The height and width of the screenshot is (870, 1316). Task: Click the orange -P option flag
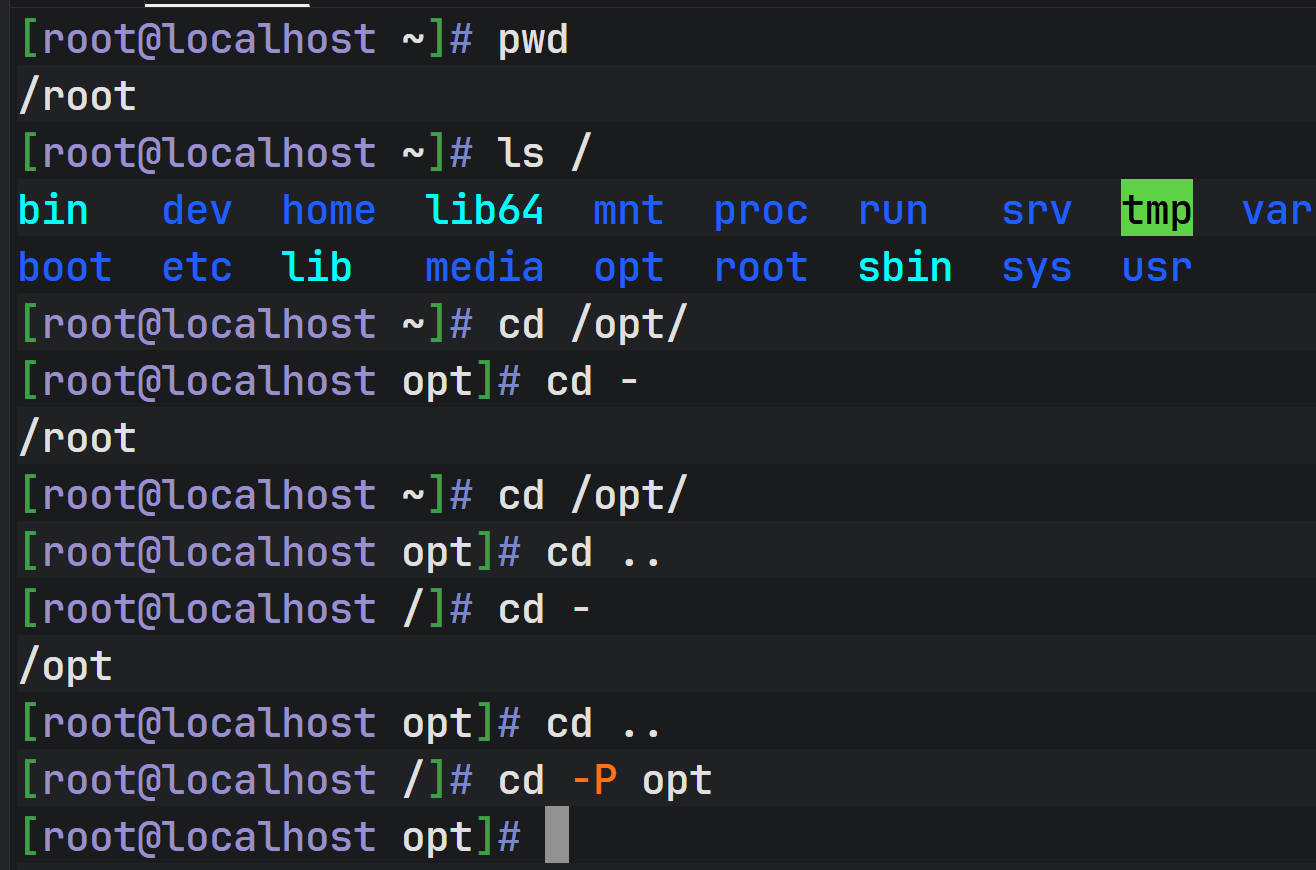tap(594, 779)
